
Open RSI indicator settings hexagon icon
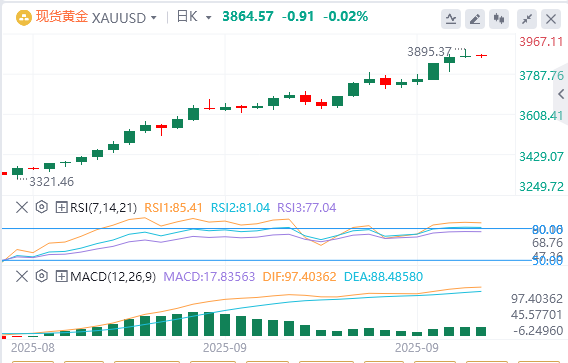42,207
